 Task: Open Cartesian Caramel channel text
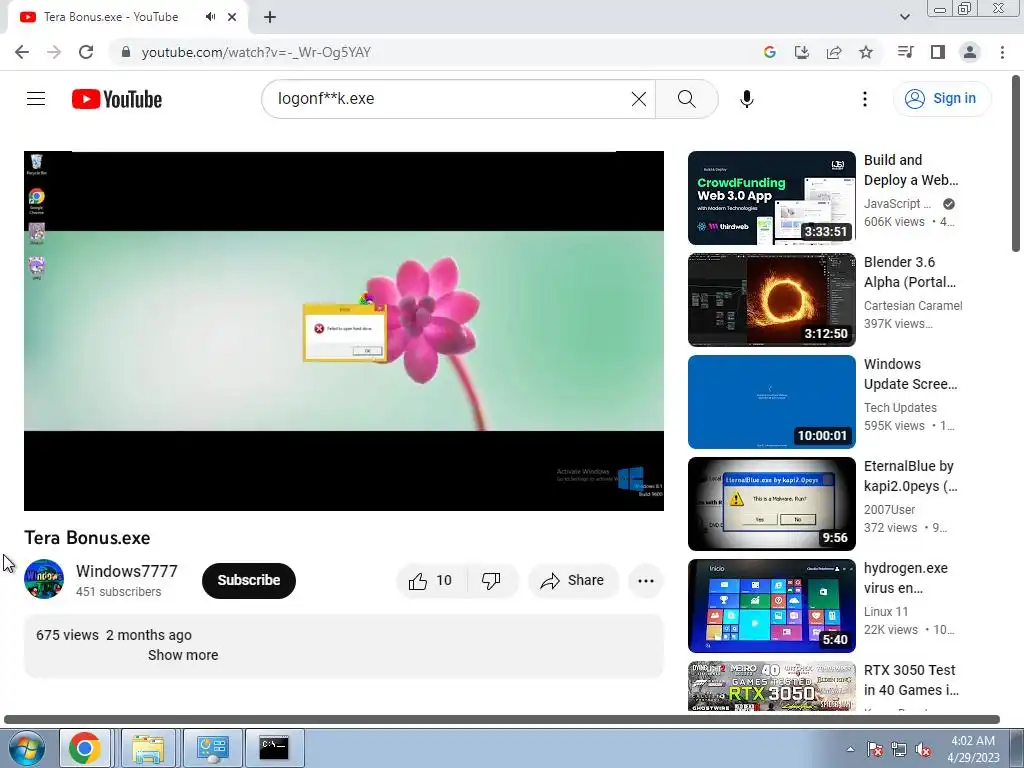913,306
